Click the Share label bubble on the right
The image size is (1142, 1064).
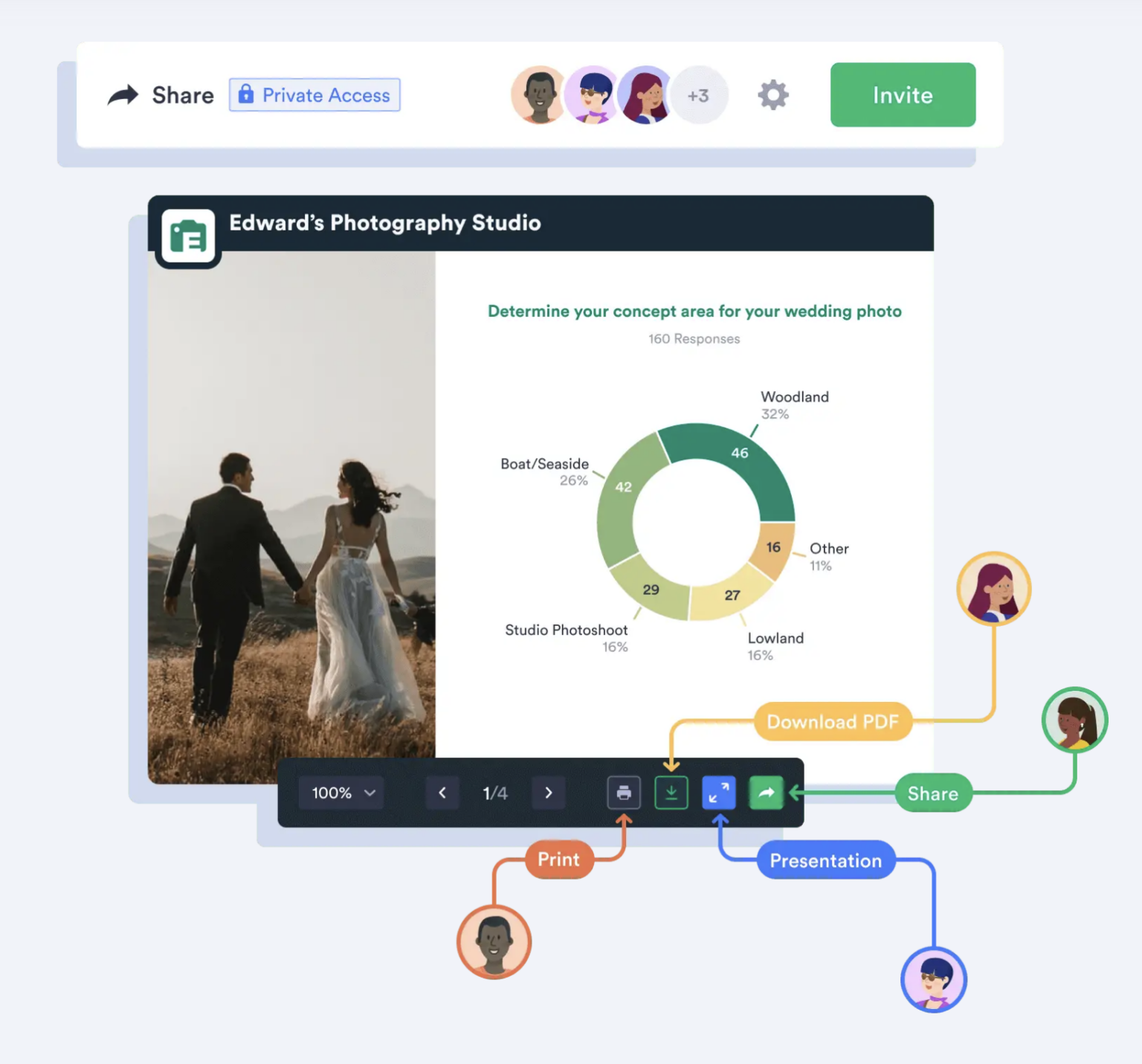tap(933, 793)
